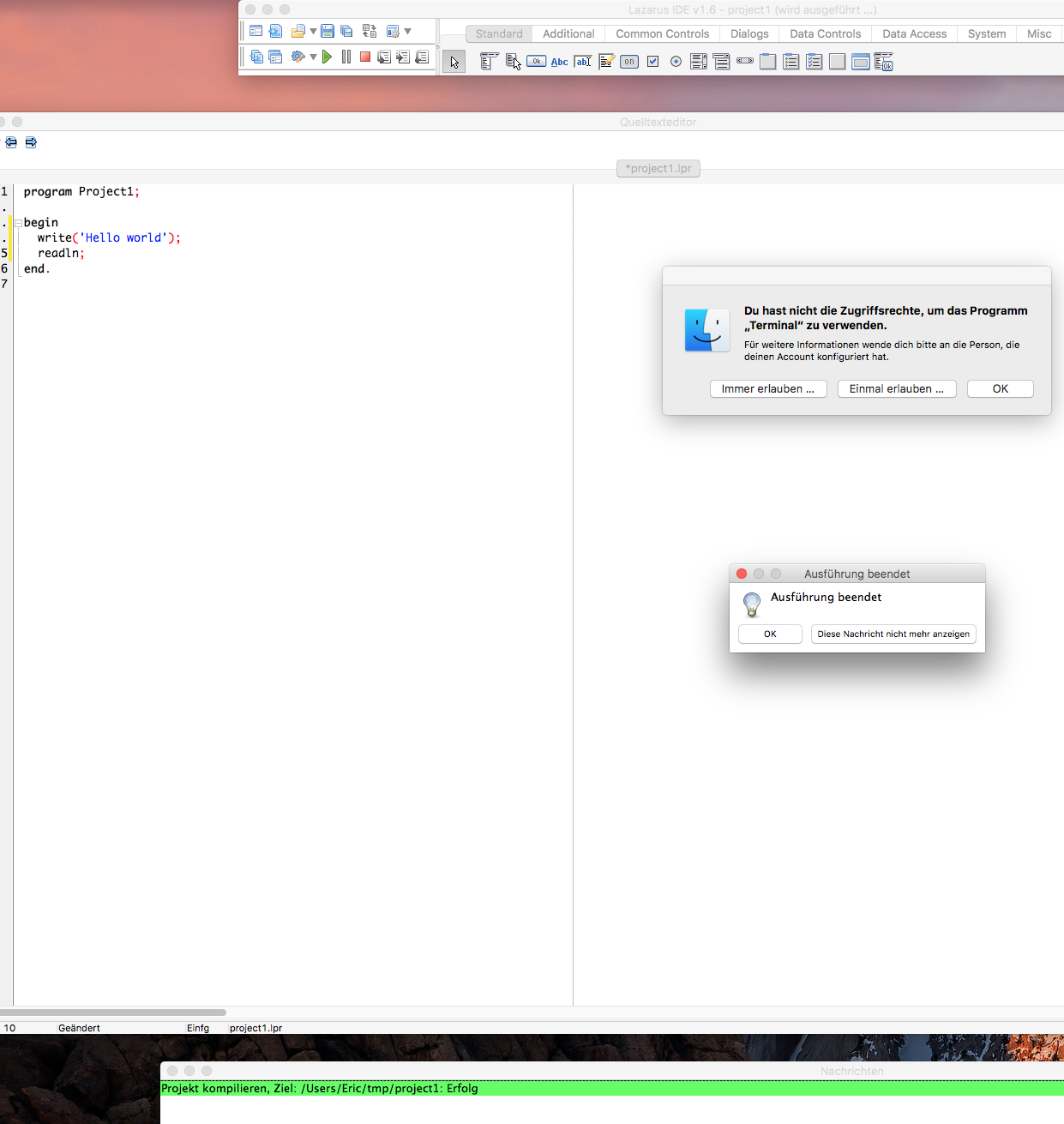Click the green Run program button
Screen dimensions: 1064x1124
click(327, 57)
